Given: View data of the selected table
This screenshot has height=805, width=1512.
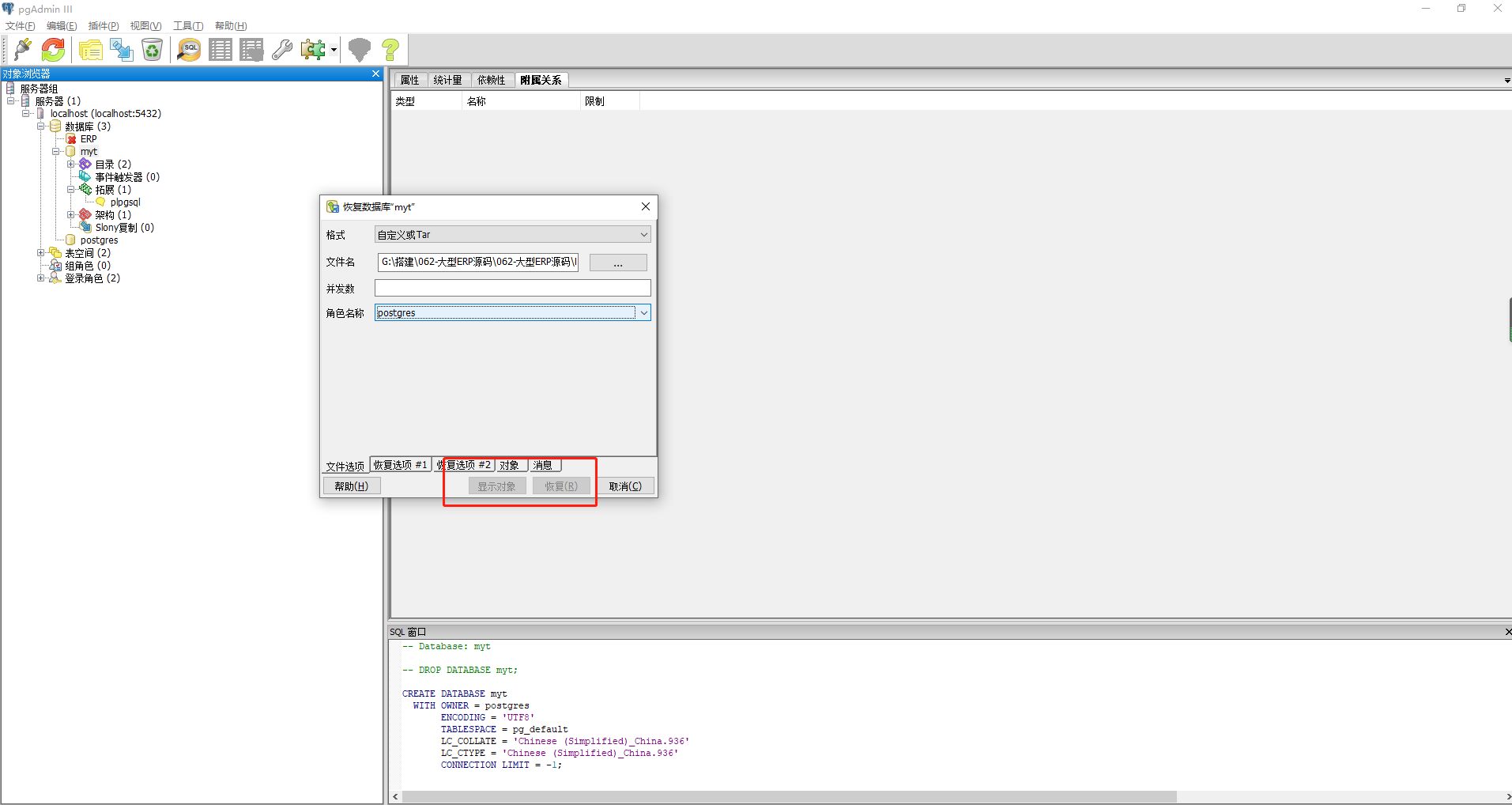Looking at the screenshot, I should click(x=220, y=49).
